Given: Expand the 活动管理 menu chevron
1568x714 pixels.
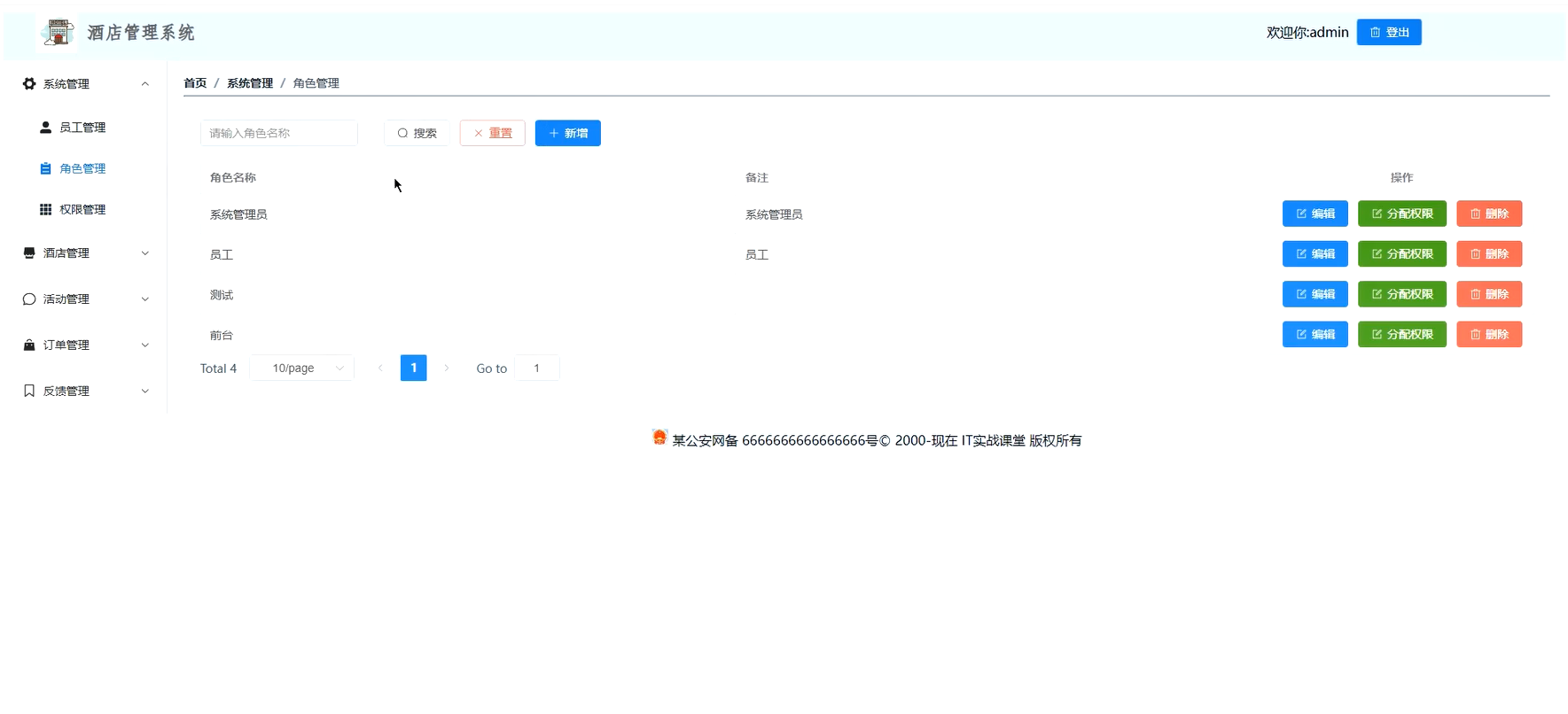Looking at the screenshot, I should tap(145, 299).
